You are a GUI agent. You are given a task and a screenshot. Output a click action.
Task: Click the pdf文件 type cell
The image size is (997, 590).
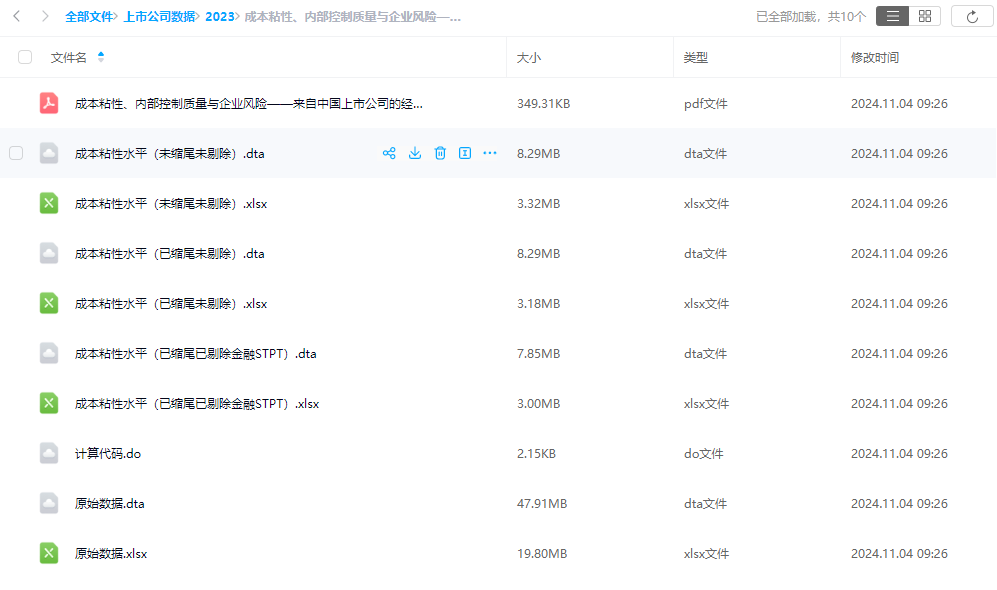click(706, 104)
